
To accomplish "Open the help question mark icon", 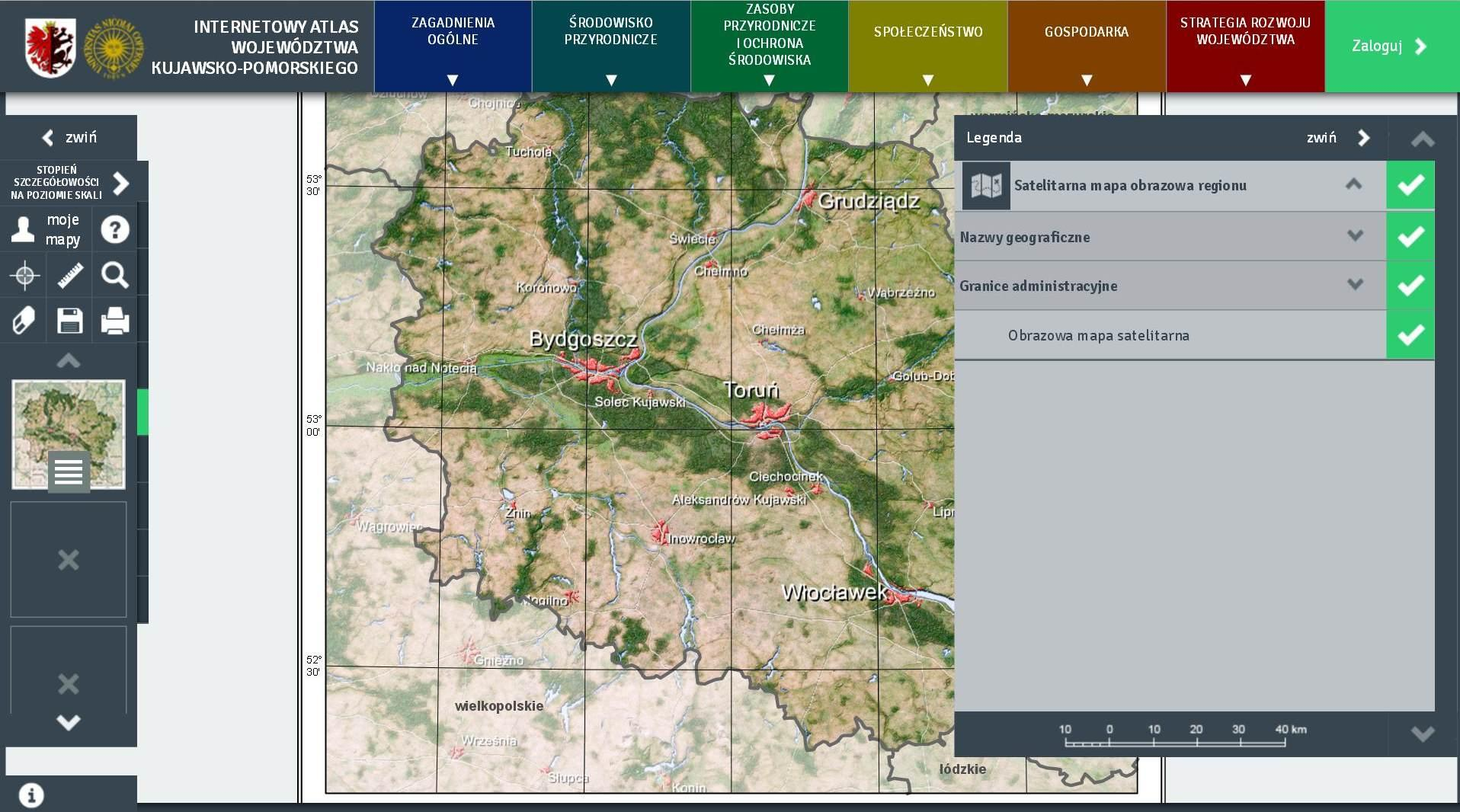I will (115, 229).
